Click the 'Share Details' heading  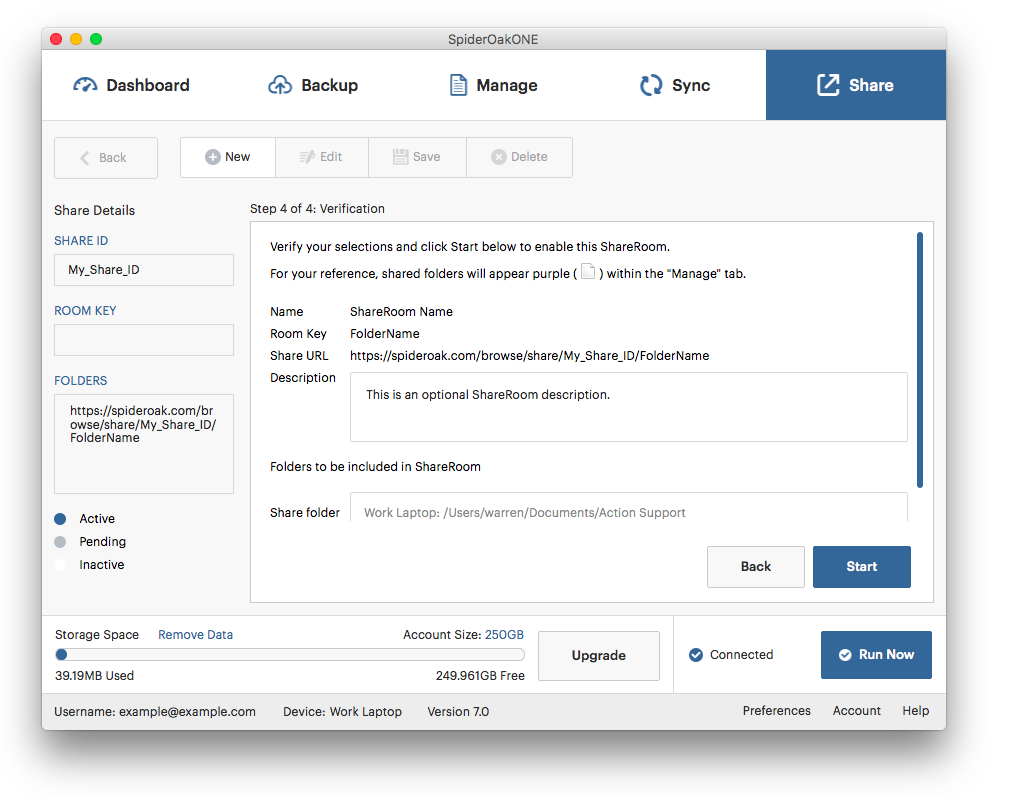95,211
